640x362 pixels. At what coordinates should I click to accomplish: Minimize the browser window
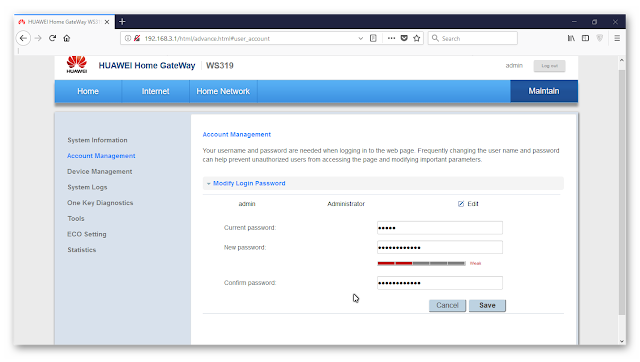point(574,22)
